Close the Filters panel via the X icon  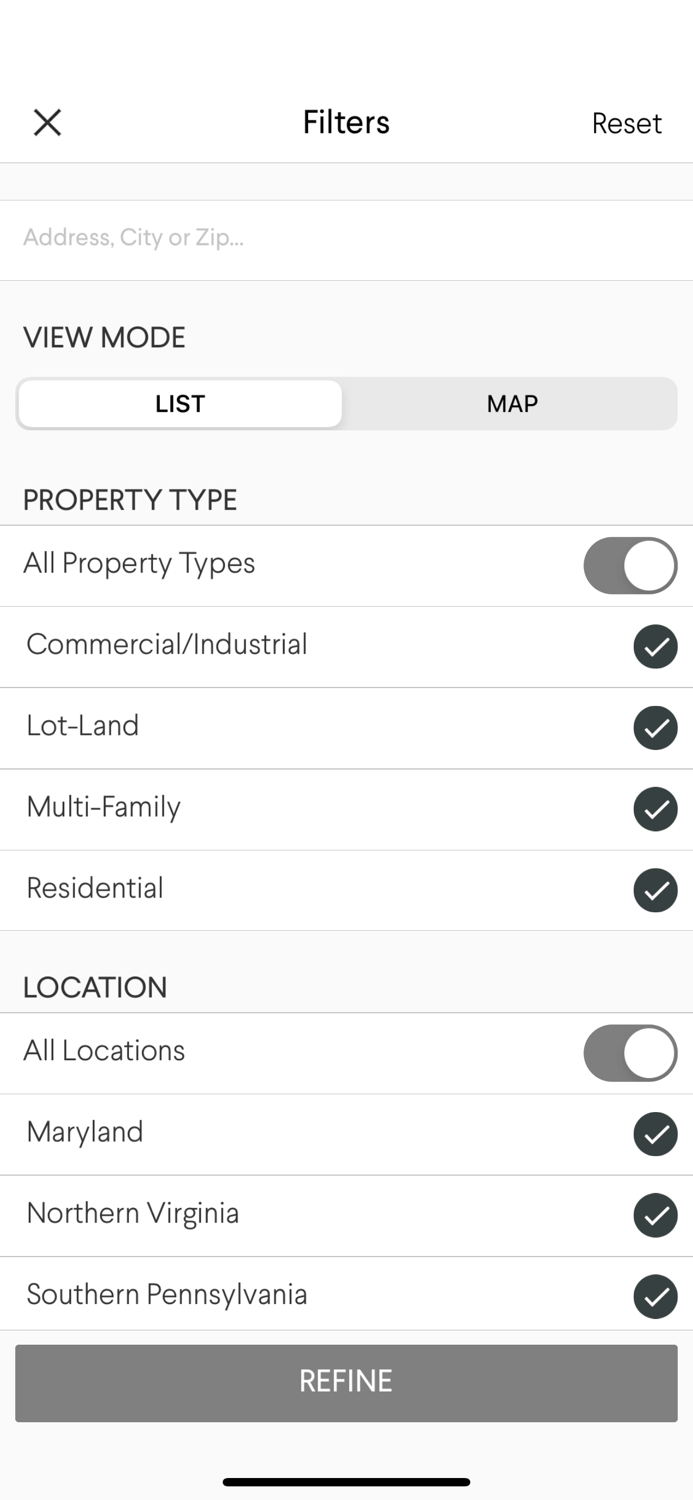click(46, 122)
